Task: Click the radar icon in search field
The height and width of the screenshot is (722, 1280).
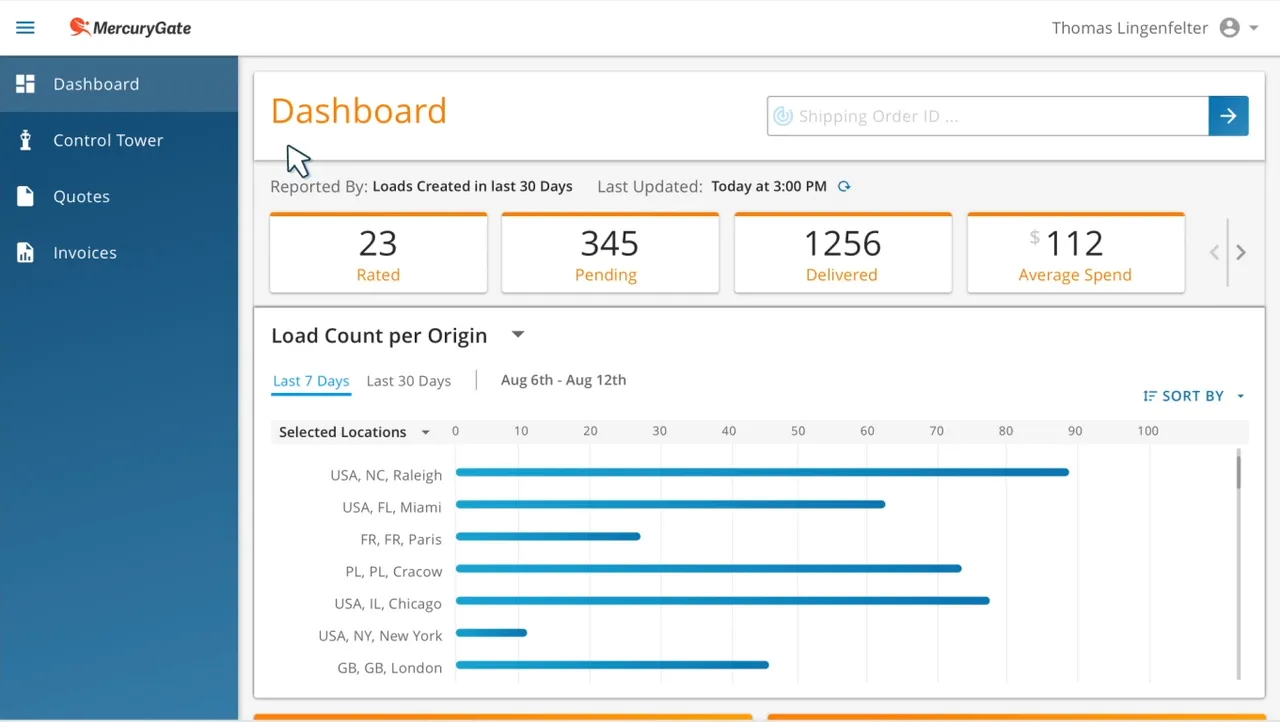Action: point(783,116)
